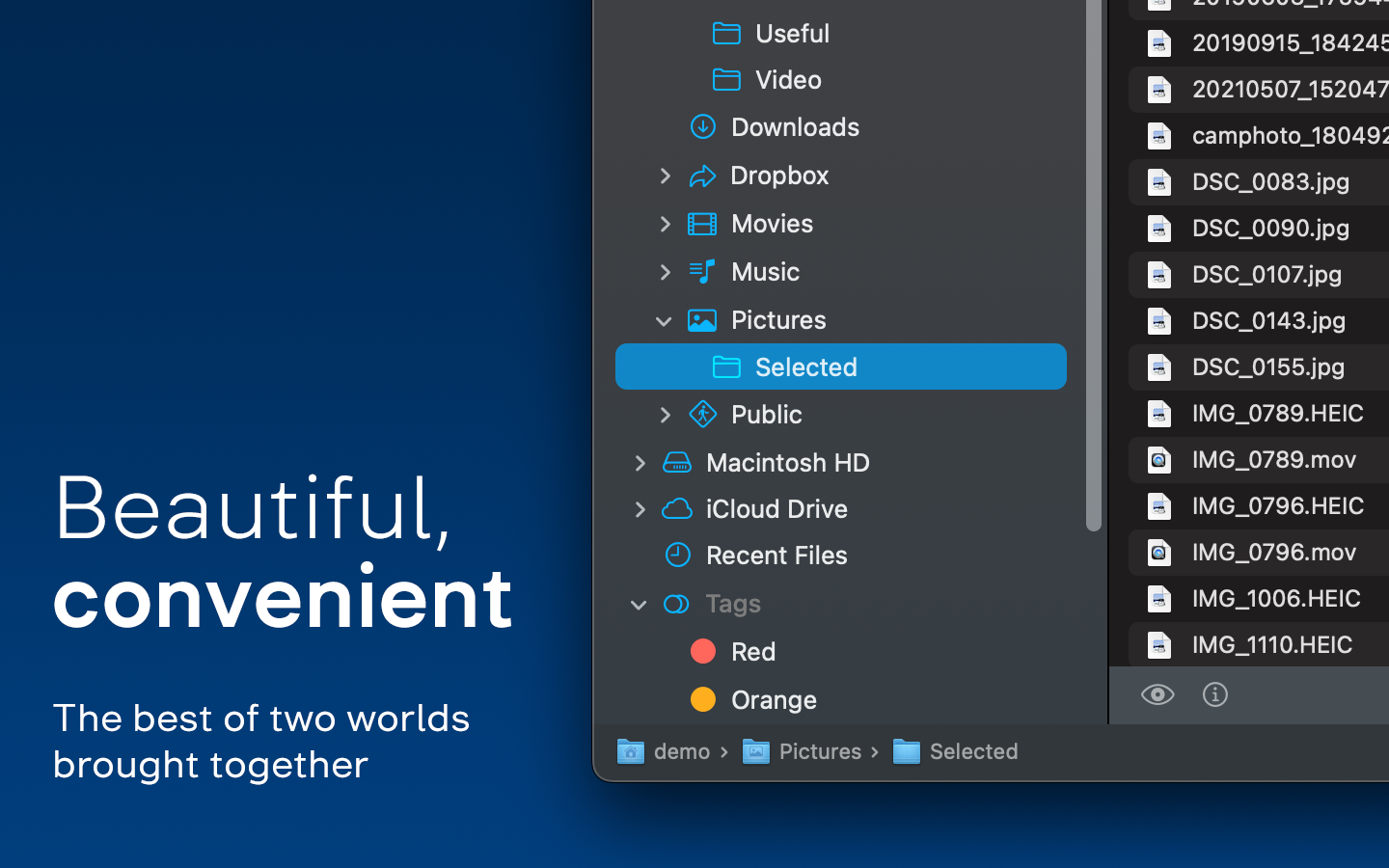The height and width of the screenshot is (868, 1389).
Task: Click the Useful folder icon
Action: pyautogui.click(x=726, y=33)
